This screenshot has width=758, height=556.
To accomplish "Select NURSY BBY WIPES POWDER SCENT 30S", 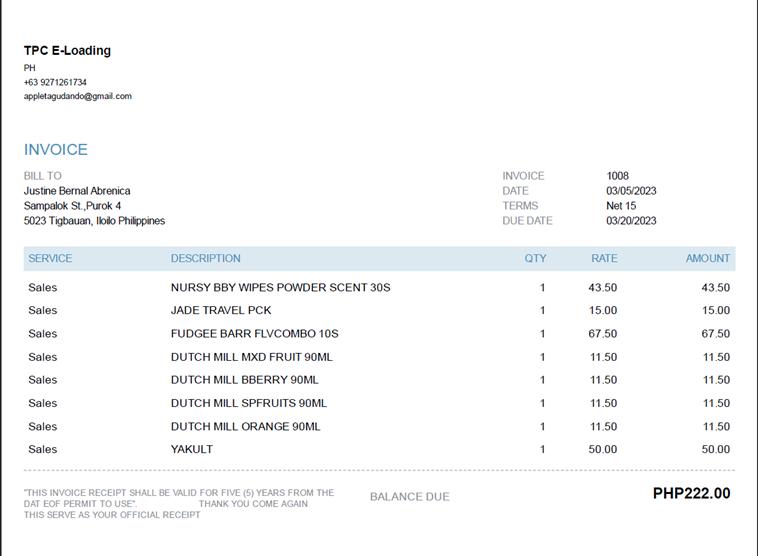I will click(280, 288).
